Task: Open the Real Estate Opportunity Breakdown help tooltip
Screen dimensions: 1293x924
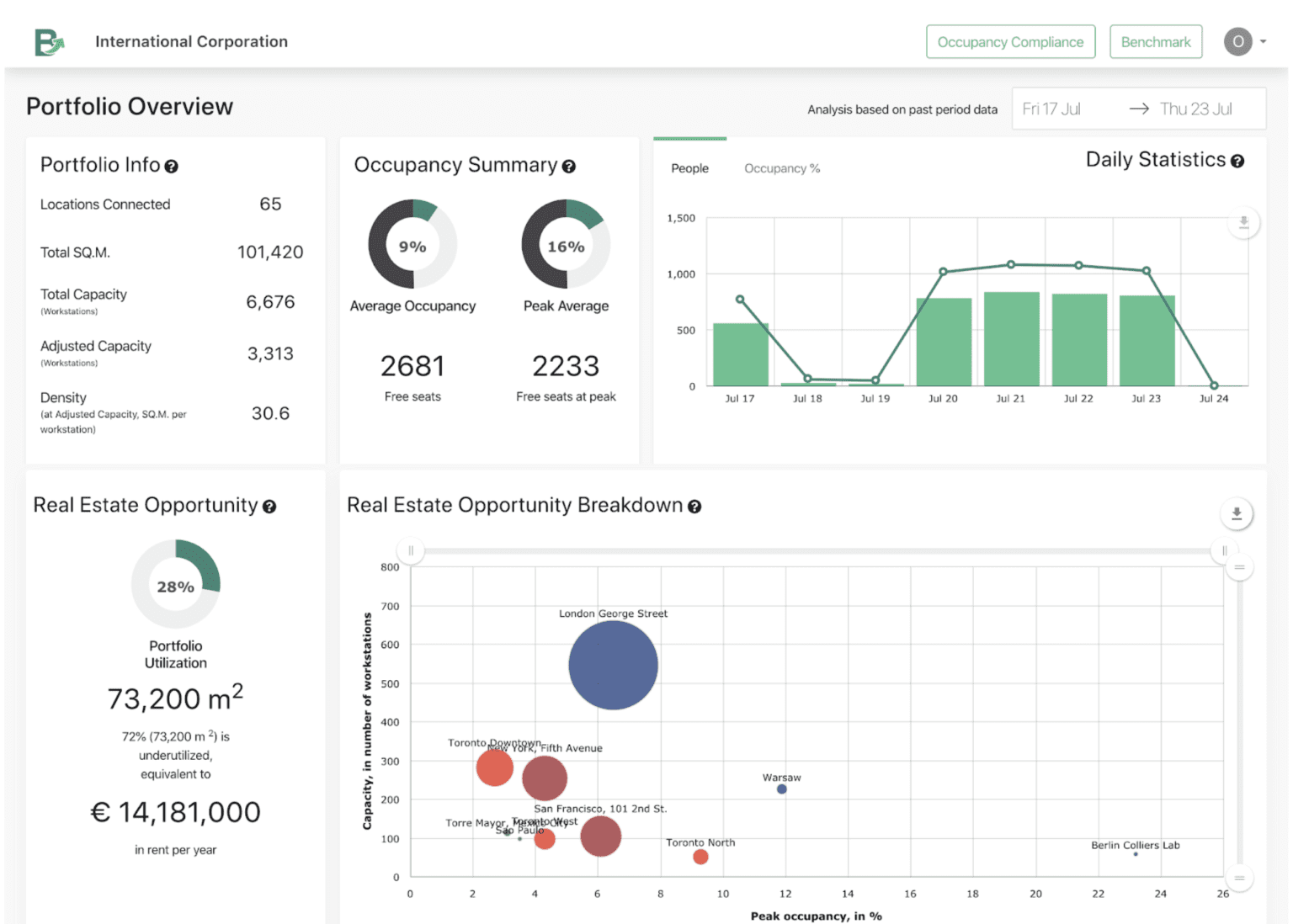Action: (x=694, y=506)
